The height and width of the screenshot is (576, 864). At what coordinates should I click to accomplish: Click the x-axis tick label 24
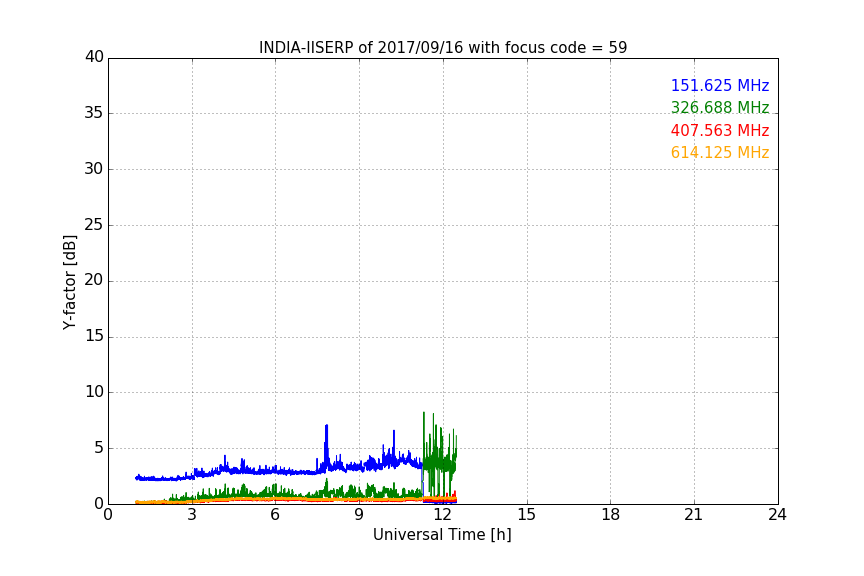(777, 515)
